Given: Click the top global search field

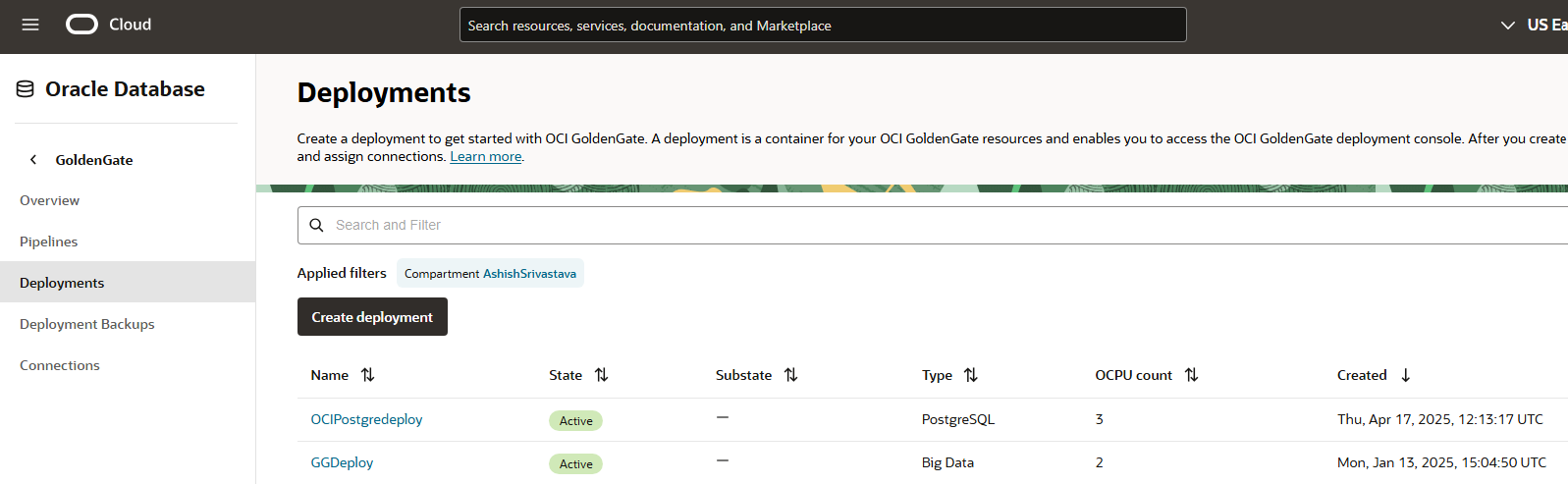Looking at the screenshot, I should [823, 25].
